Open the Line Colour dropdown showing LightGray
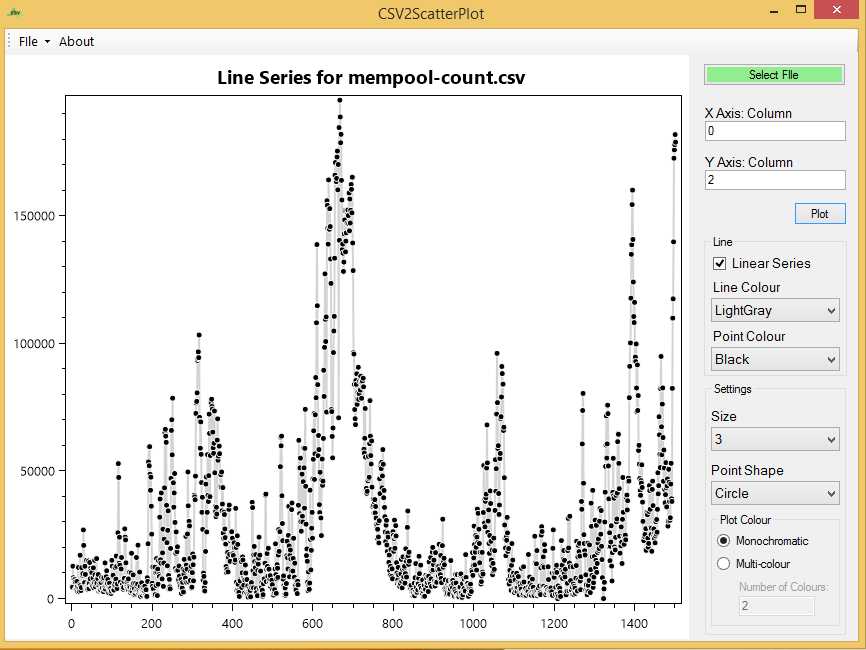The width and height of the screenshot is (866, 650). tap(775, 311)
